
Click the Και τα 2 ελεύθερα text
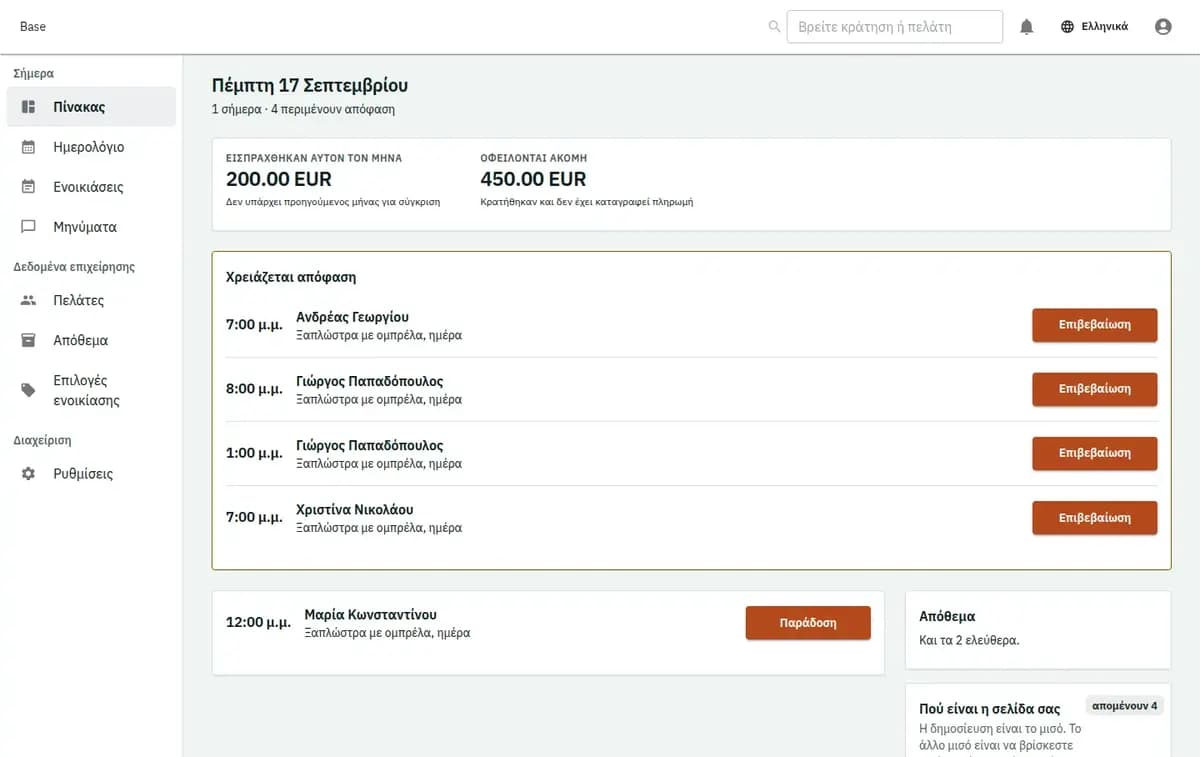coord(969,640)
